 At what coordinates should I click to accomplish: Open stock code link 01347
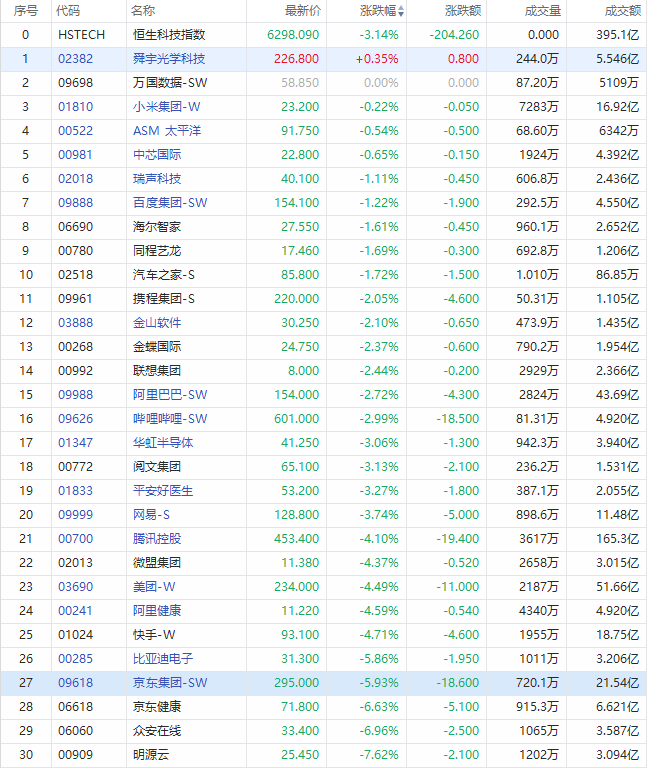pos(75,443)
